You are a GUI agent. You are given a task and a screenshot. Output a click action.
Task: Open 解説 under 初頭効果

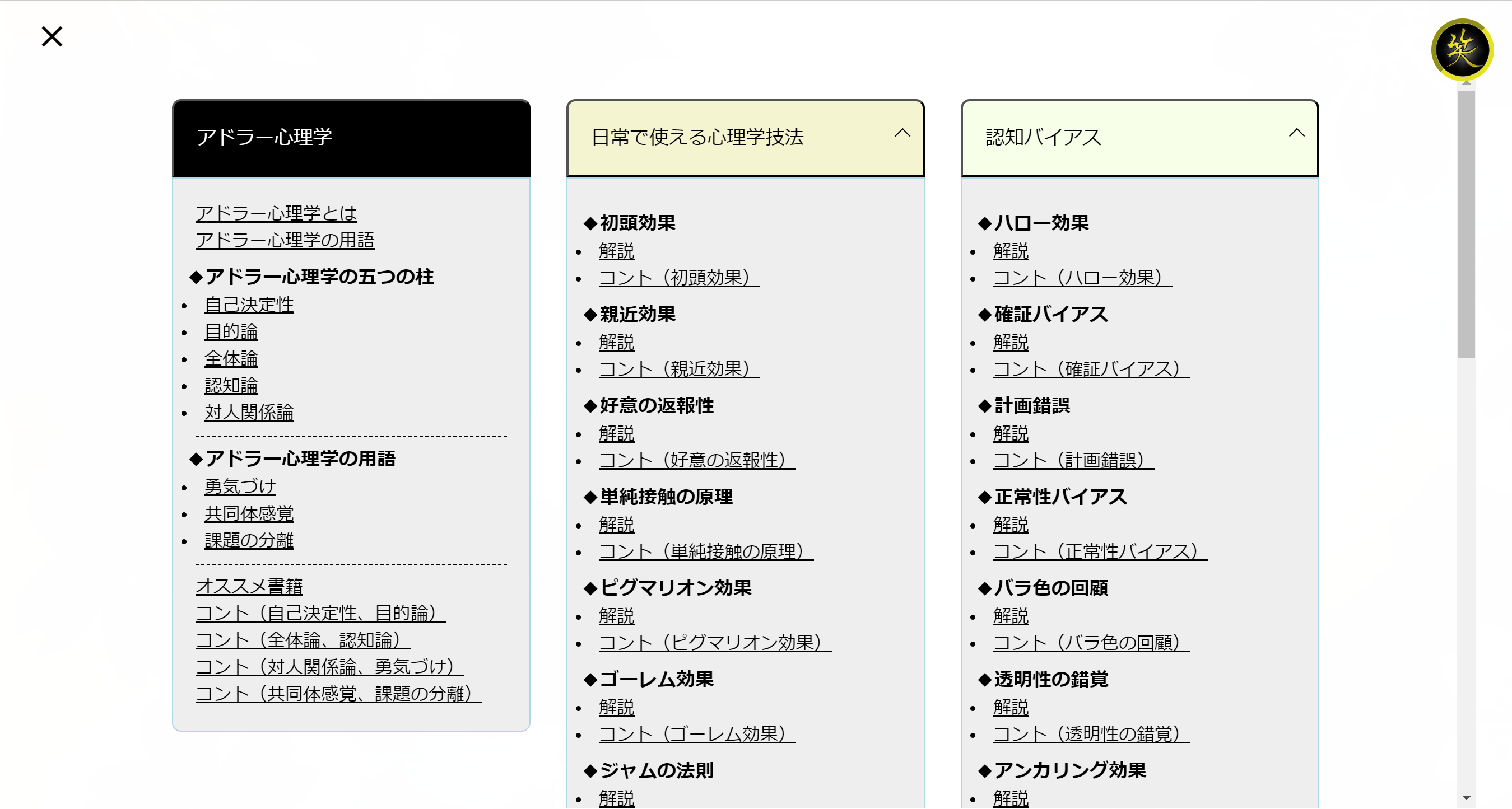[x=616, y=252]
